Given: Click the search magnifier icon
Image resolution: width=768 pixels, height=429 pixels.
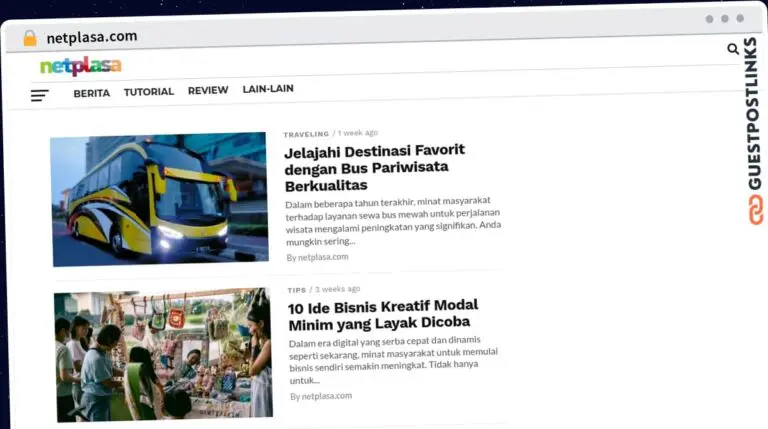Looking at the screenshot, I should tap(733, 49).
